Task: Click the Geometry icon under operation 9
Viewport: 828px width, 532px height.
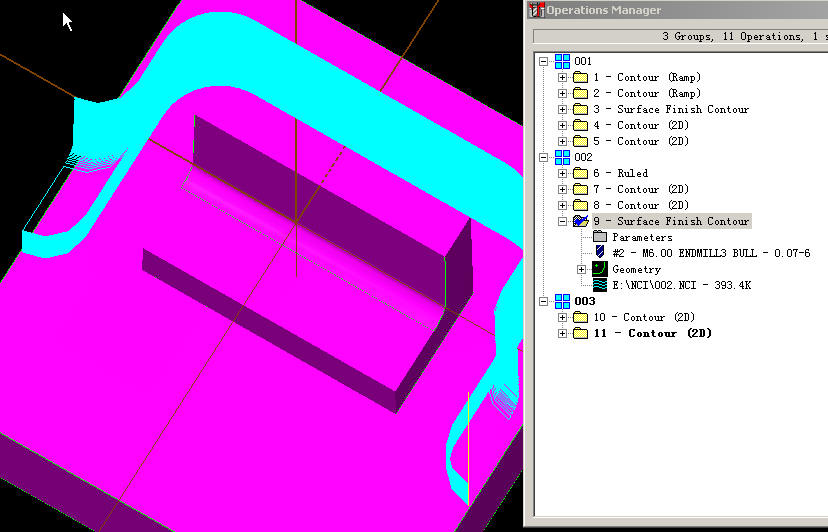Action: [600, 269]
